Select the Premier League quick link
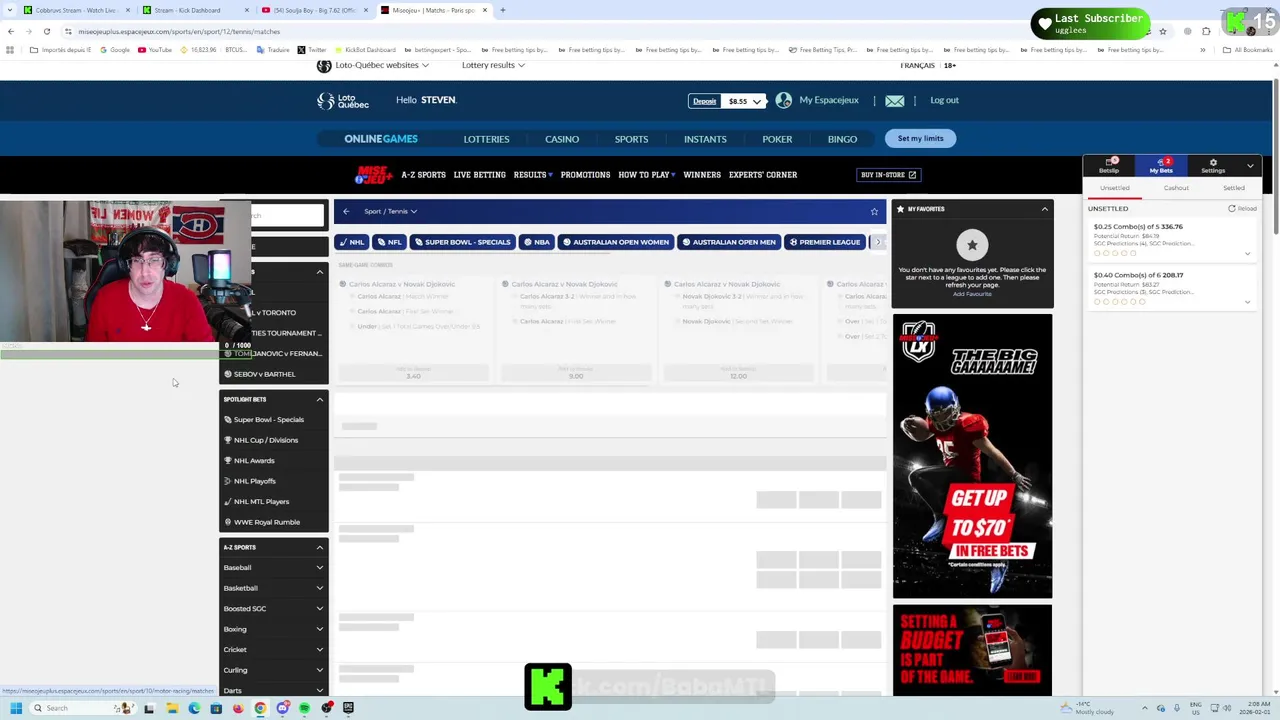Screen dimensions: 1280x720 click(825, 242)
